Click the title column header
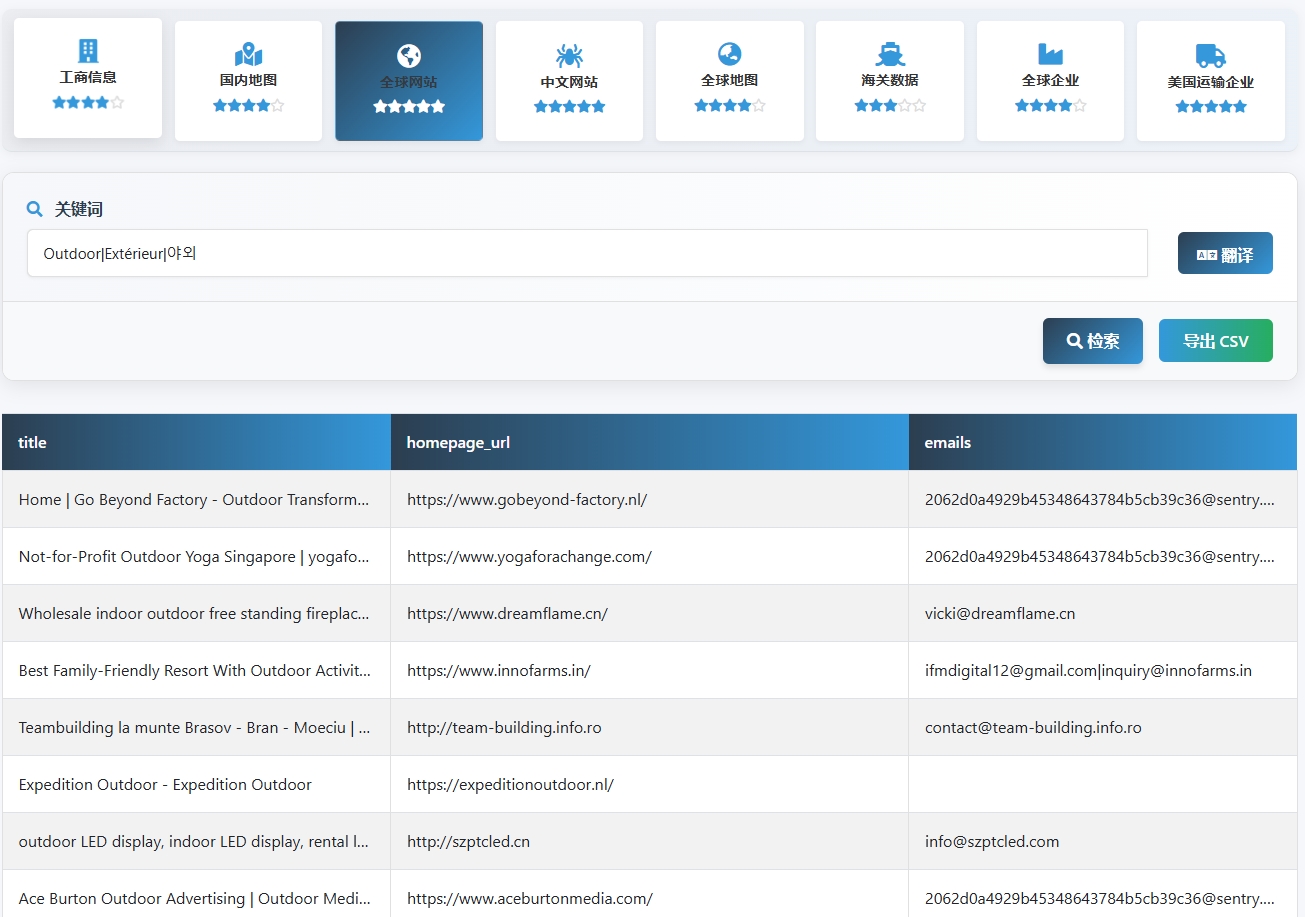Image resolution: width=1305 pixels, height=917 pixels. click(x=196, y=442)
